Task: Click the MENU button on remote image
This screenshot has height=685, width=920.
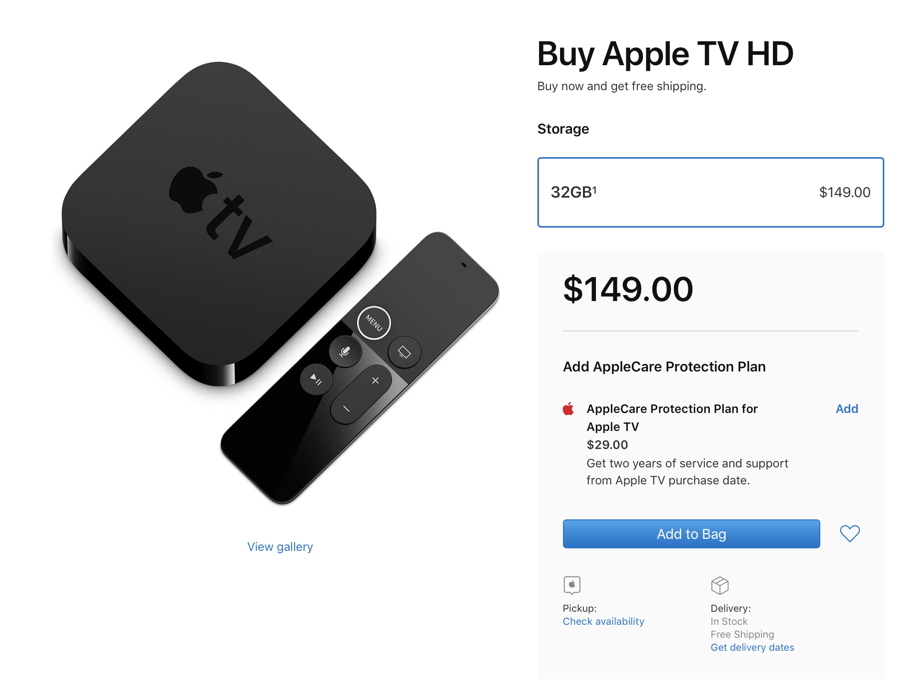Action: click(x=374, y=323)
